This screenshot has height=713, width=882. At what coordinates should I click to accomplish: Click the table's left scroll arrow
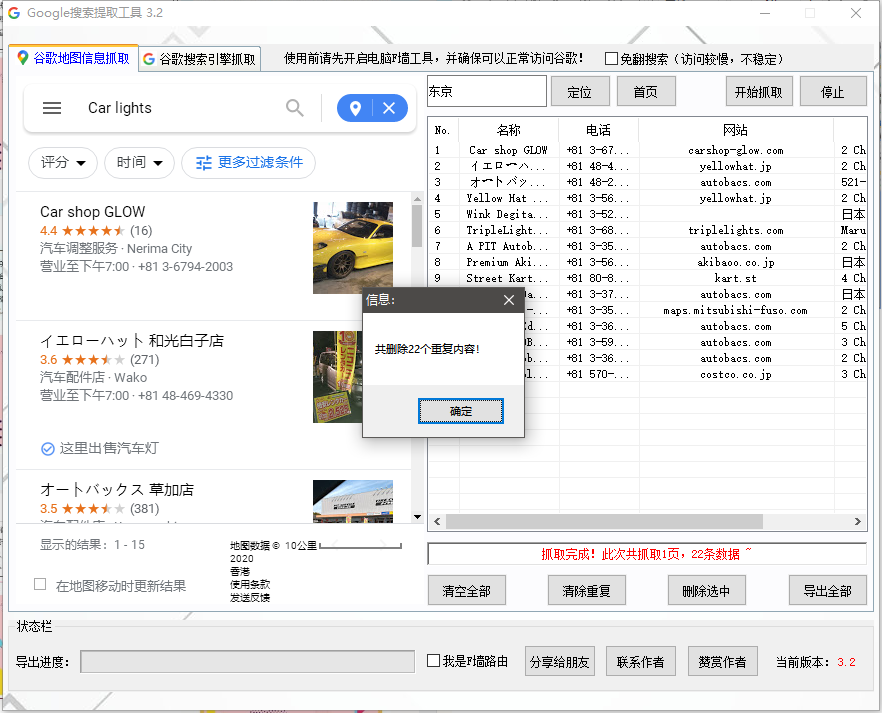click(x=437, y=521)
